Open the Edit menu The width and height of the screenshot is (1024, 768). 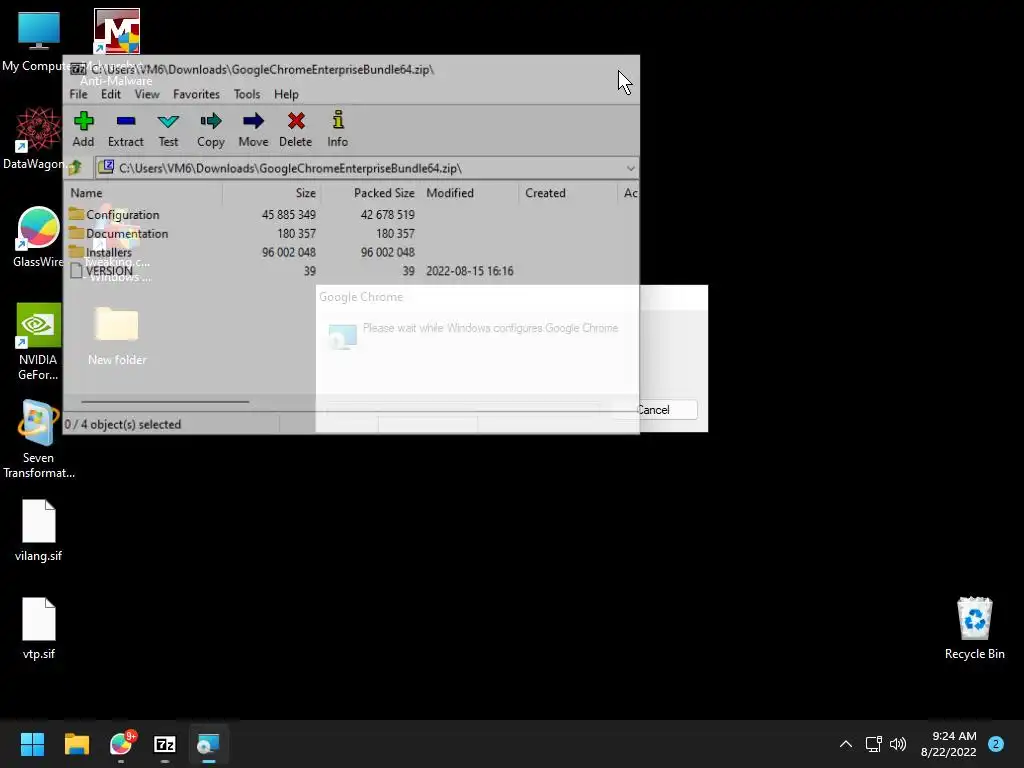[110, 94]
